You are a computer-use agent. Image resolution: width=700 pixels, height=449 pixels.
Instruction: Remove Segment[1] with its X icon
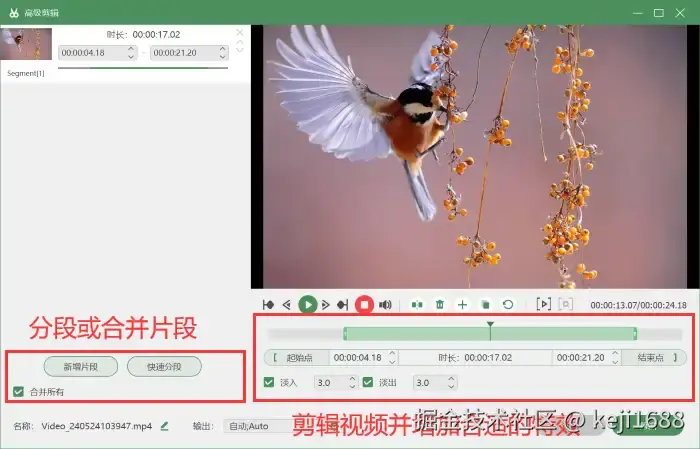(x=240, y=32)
